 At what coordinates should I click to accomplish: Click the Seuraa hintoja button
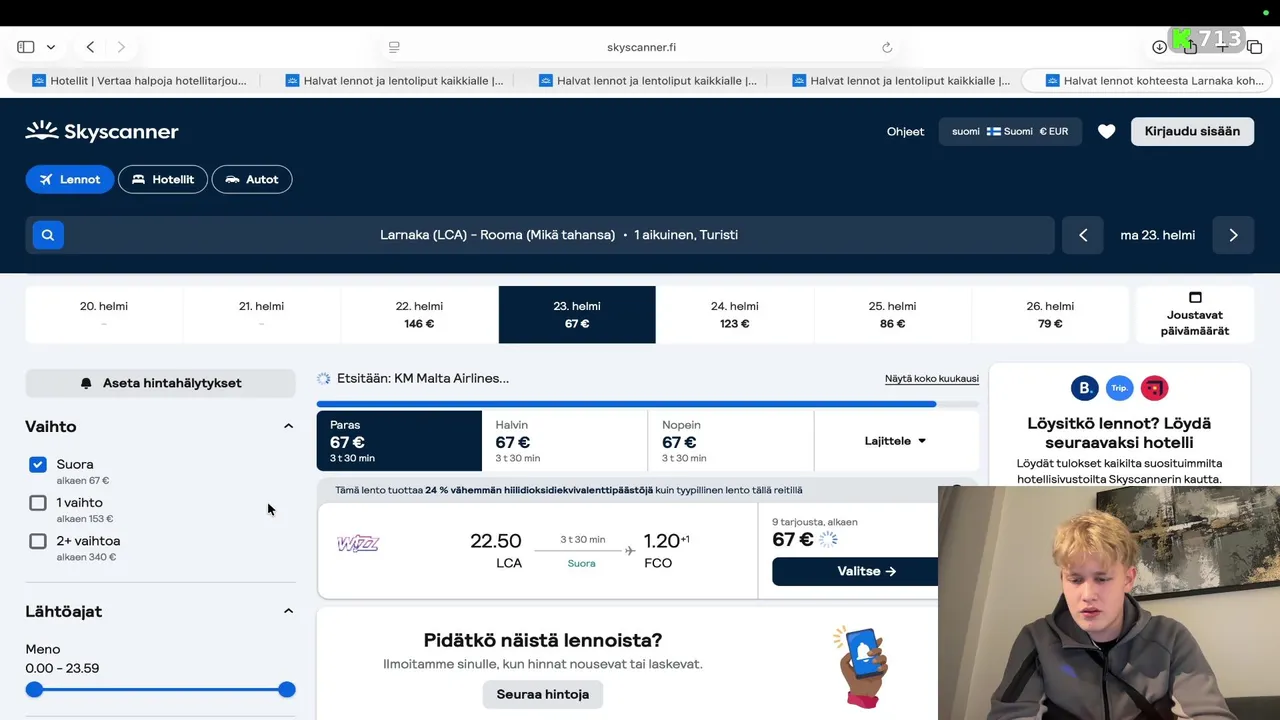click(x=543, y=694)
